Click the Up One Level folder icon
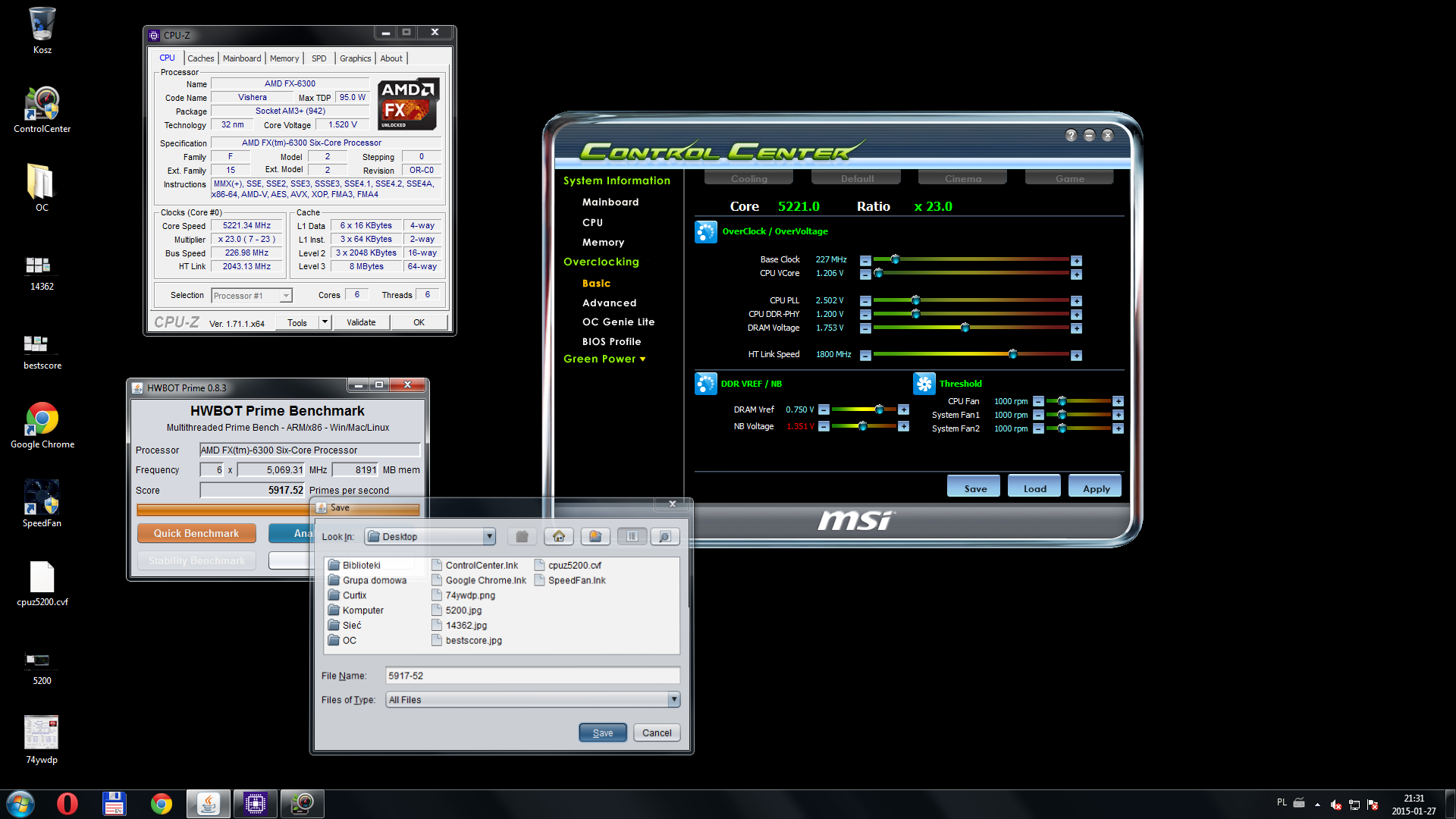 (522, 536)
